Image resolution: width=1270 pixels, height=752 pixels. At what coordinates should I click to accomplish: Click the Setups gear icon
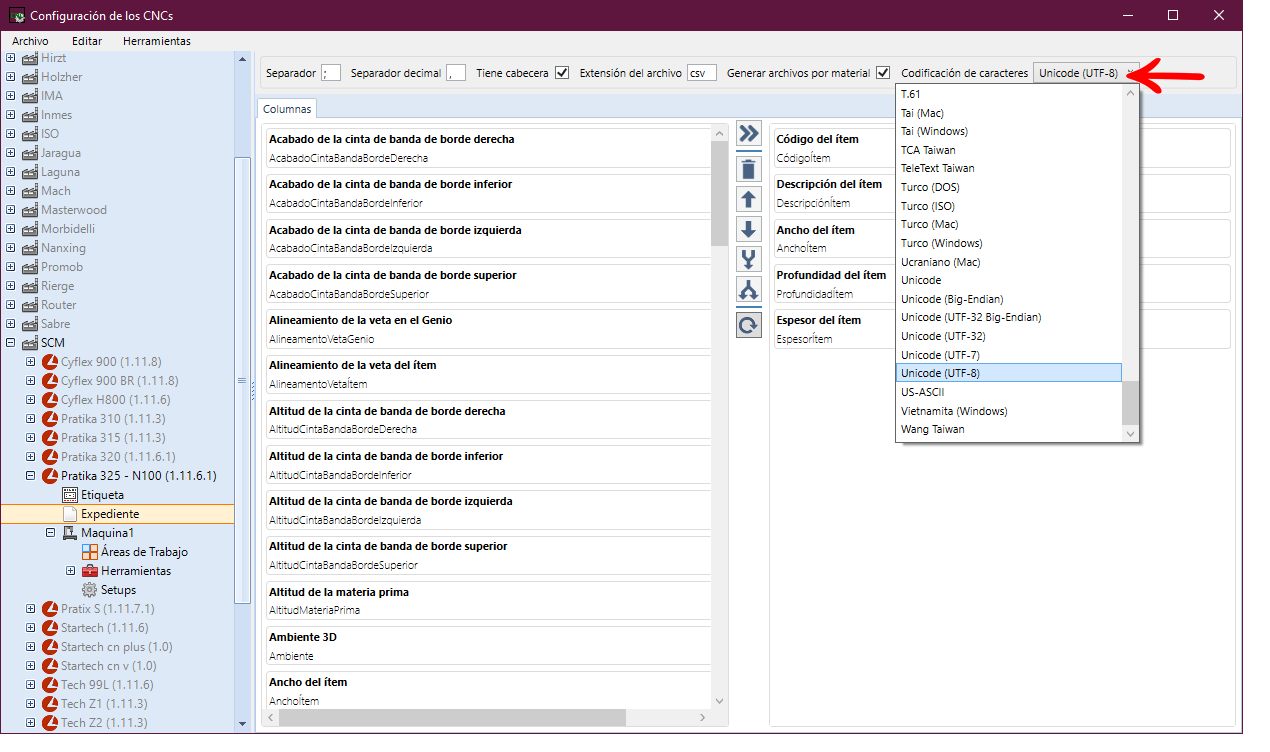point(90,590)
